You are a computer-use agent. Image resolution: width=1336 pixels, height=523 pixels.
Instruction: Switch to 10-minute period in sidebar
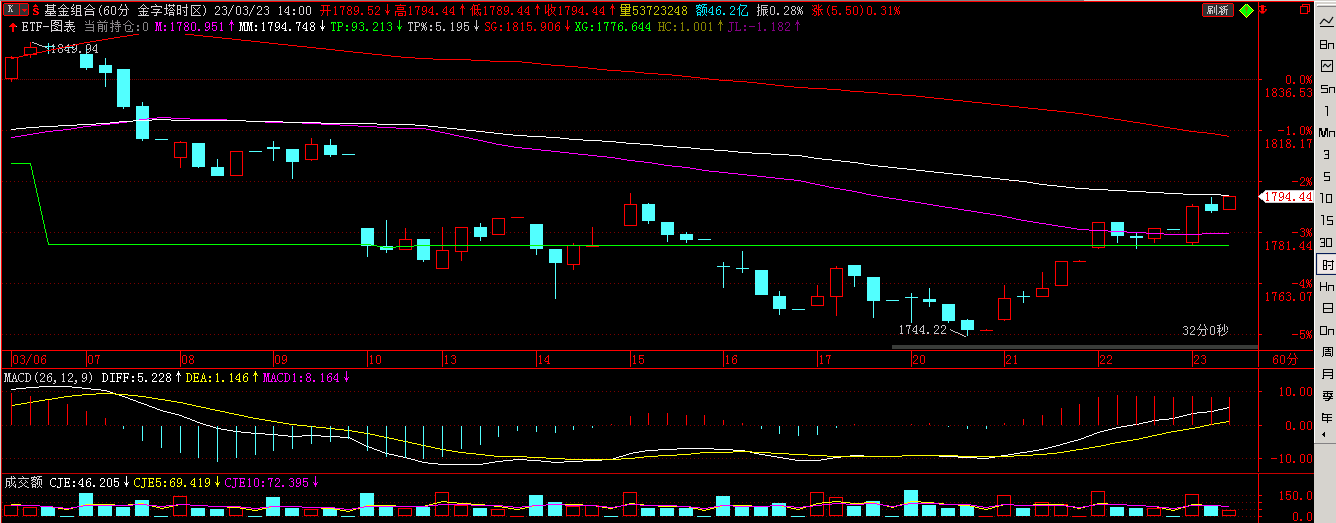[1326, 198]
